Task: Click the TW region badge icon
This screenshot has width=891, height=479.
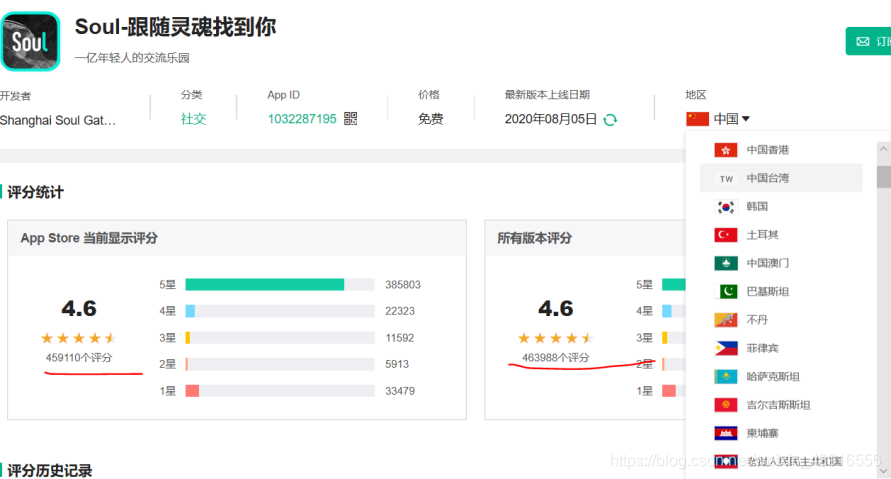Action: click(726, 178)
